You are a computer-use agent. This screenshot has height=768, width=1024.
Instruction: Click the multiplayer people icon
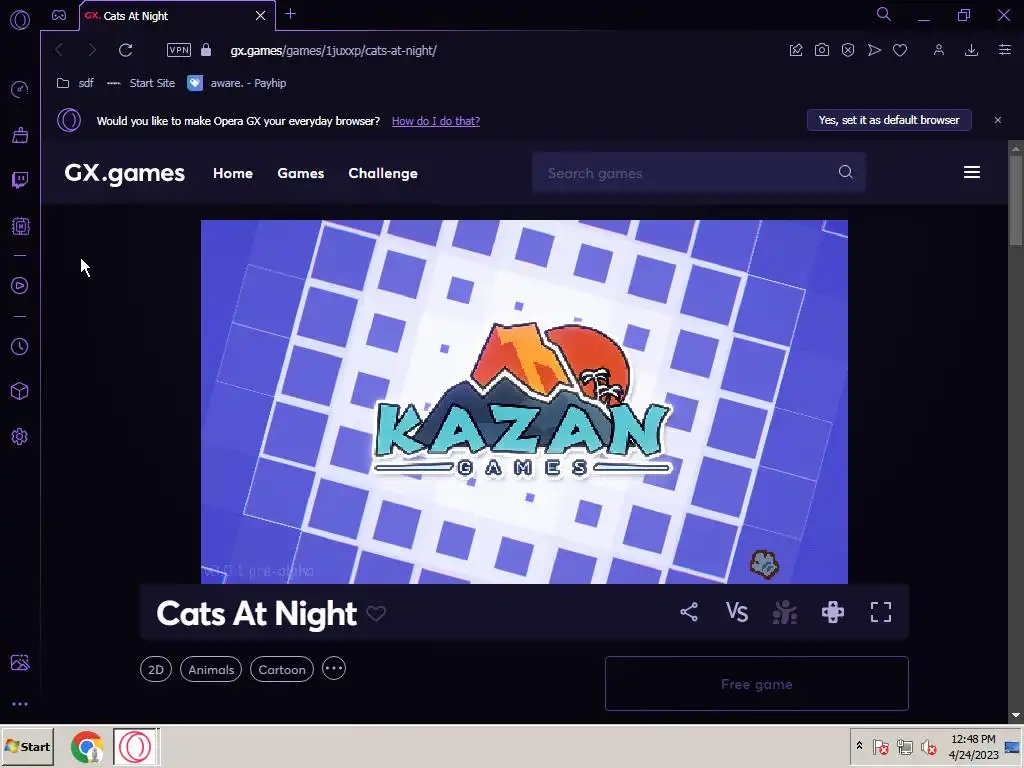coord(784,612)
